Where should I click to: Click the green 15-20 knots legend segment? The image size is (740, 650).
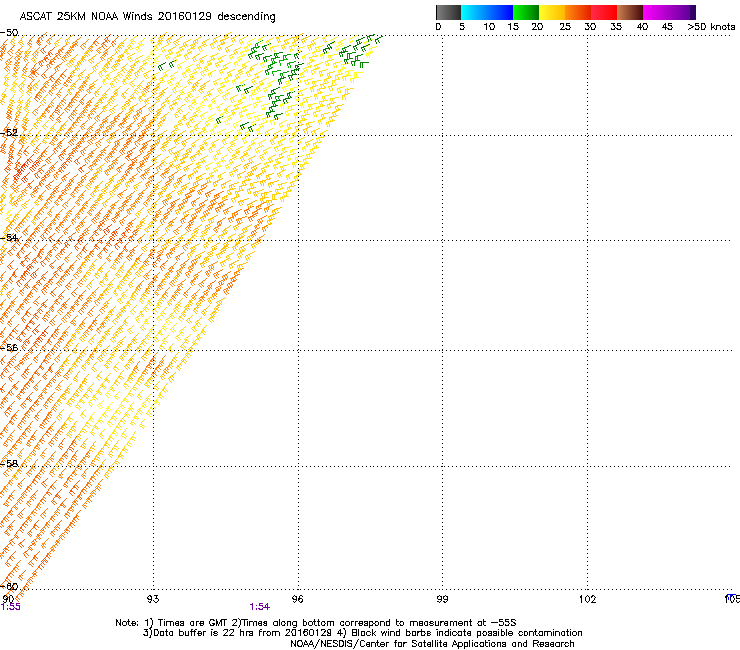coord(526,12)
